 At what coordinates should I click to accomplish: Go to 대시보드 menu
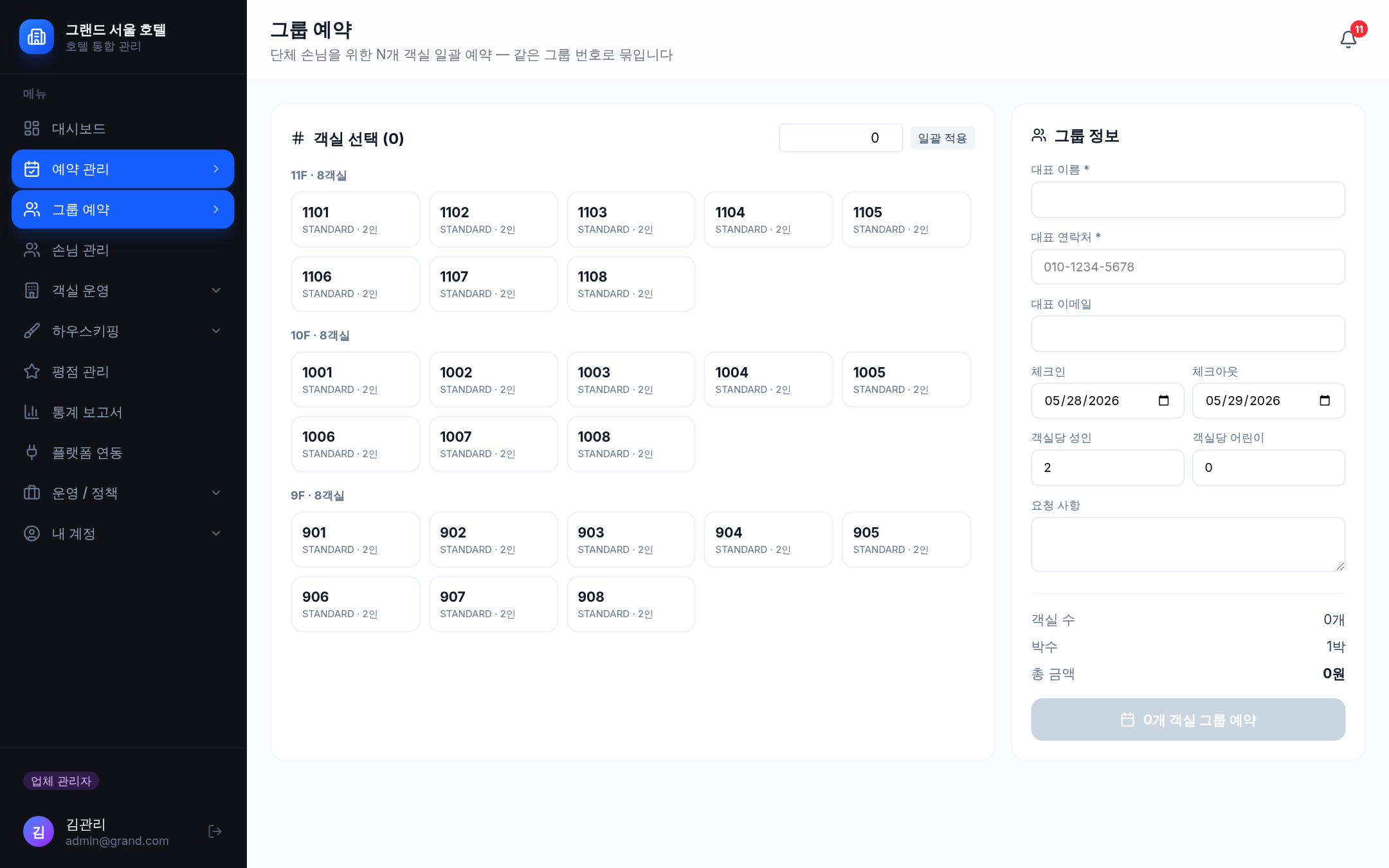tap(123, 129)
